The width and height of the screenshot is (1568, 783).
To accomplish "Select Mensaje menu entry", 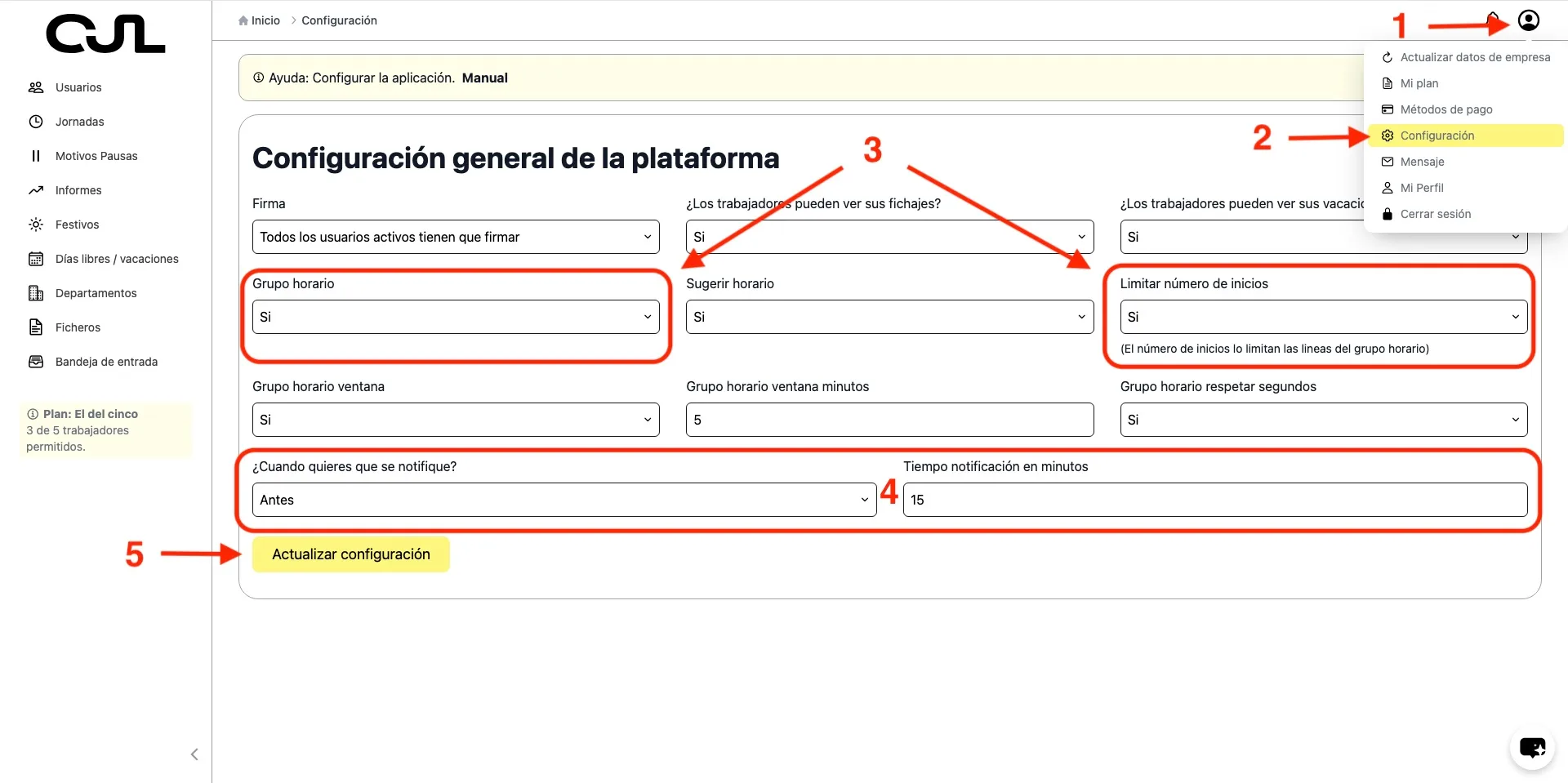I will click(1465, 162).
